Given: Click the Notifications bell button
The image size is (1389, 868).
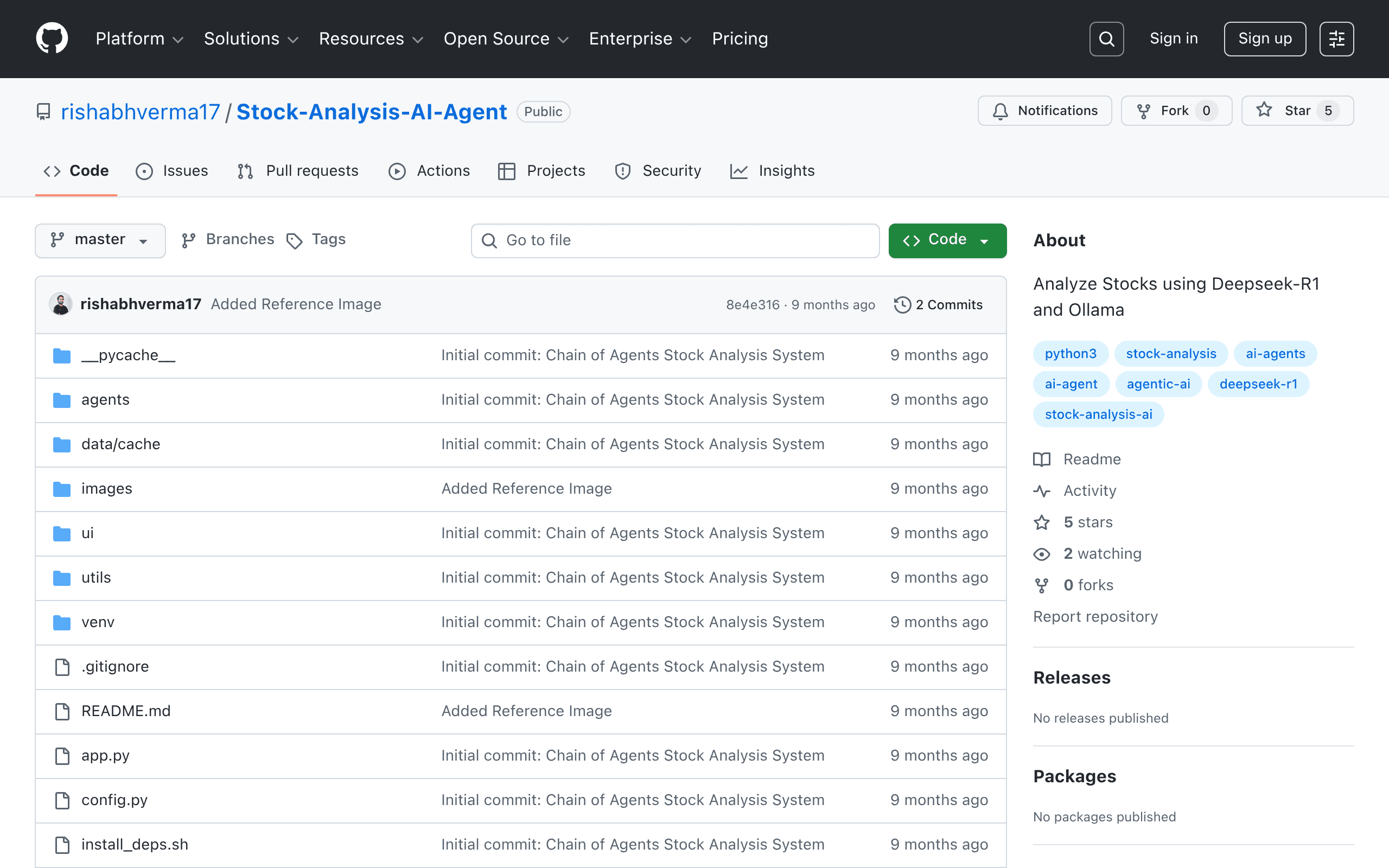Looking at the screenshot, I should pyautogui.click(x=1044, y=111).
